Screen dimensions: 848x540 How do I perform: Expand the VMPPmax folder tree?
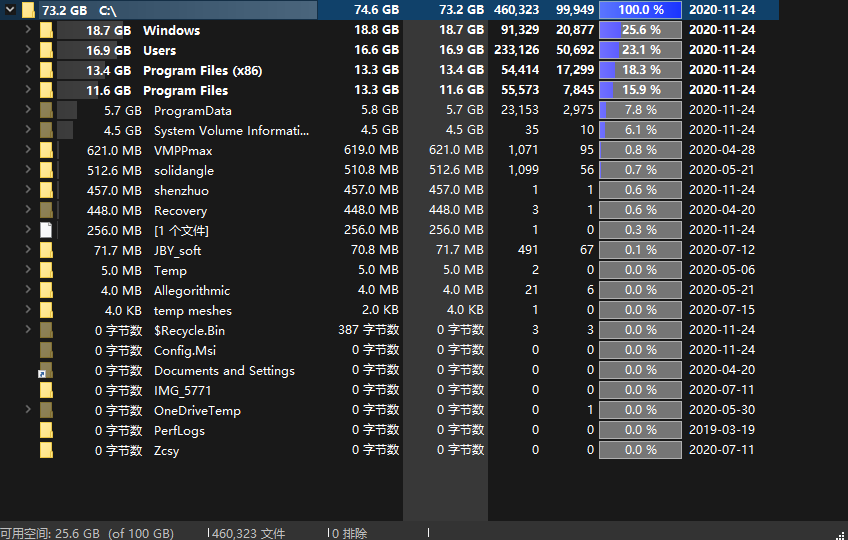27,150
